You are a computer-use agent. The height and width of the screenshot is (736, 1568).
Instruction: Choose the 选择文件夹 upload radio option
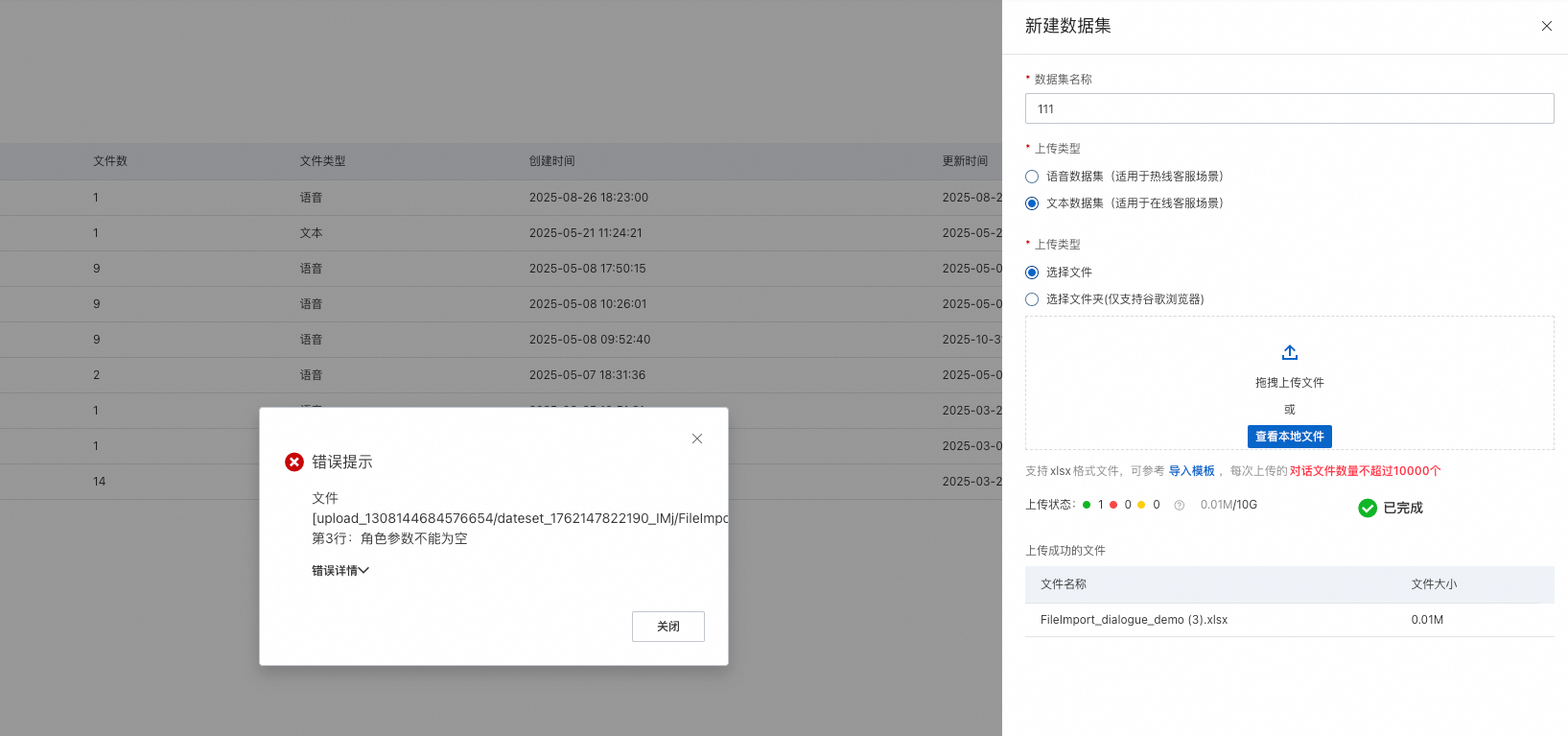tap(1032, 299)
